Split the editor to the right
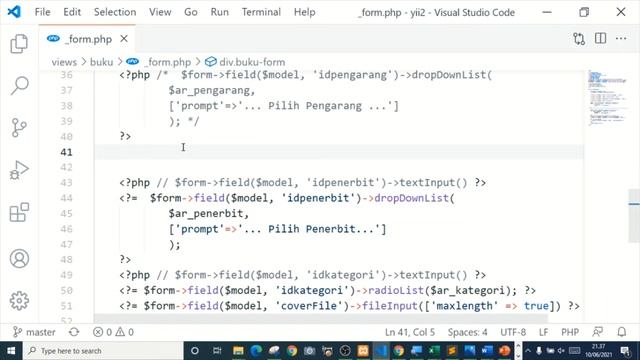Screen dimensions: 640x360 pyautogui.click(x=600, y=38)
